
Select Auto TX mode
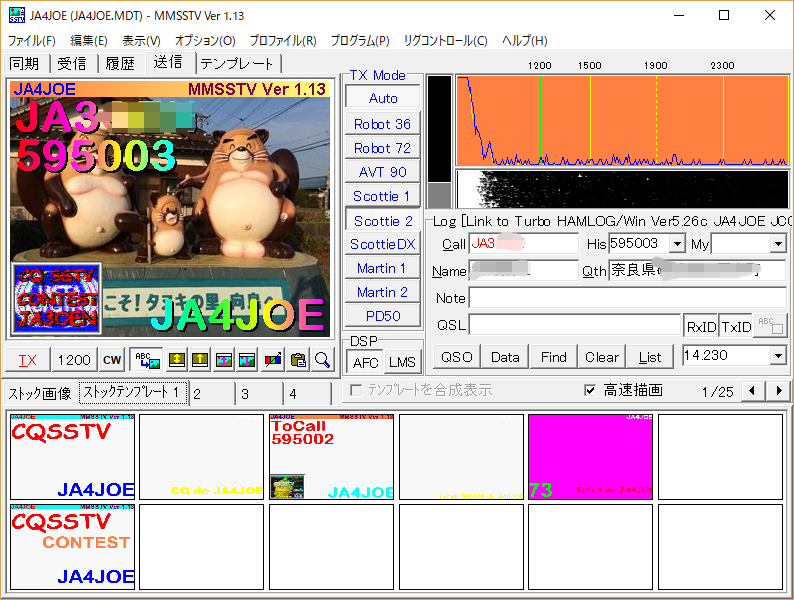pos(383,98)
